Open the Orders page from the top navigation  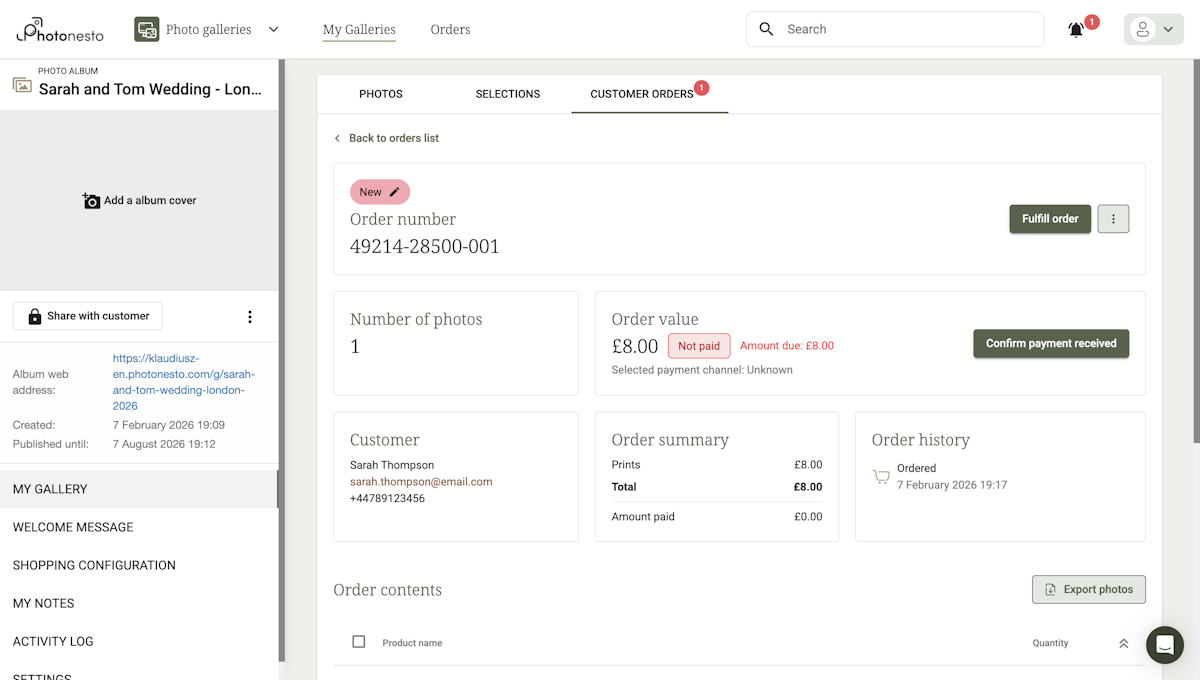[450, 29]
